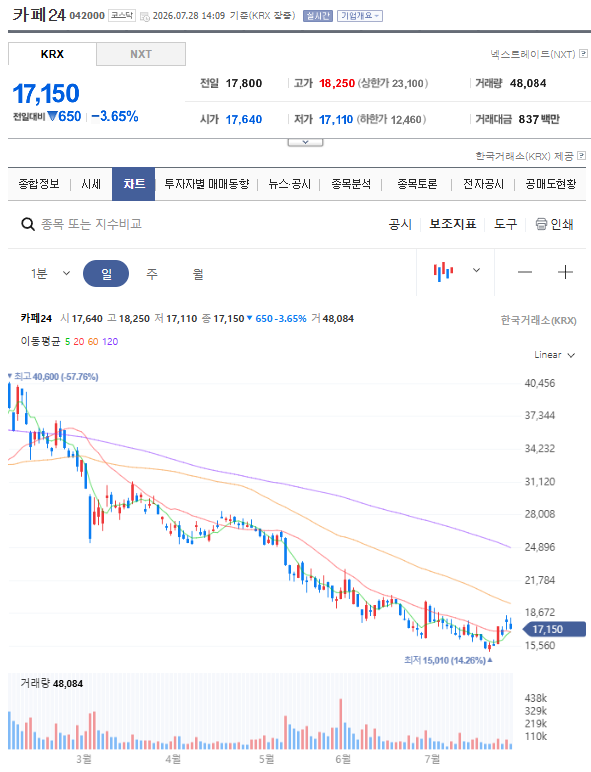This screenshot has height=772, width=591.
Task: Open the 한국거래소(KRX) 제공 help icon
Action: pos(582,156)
